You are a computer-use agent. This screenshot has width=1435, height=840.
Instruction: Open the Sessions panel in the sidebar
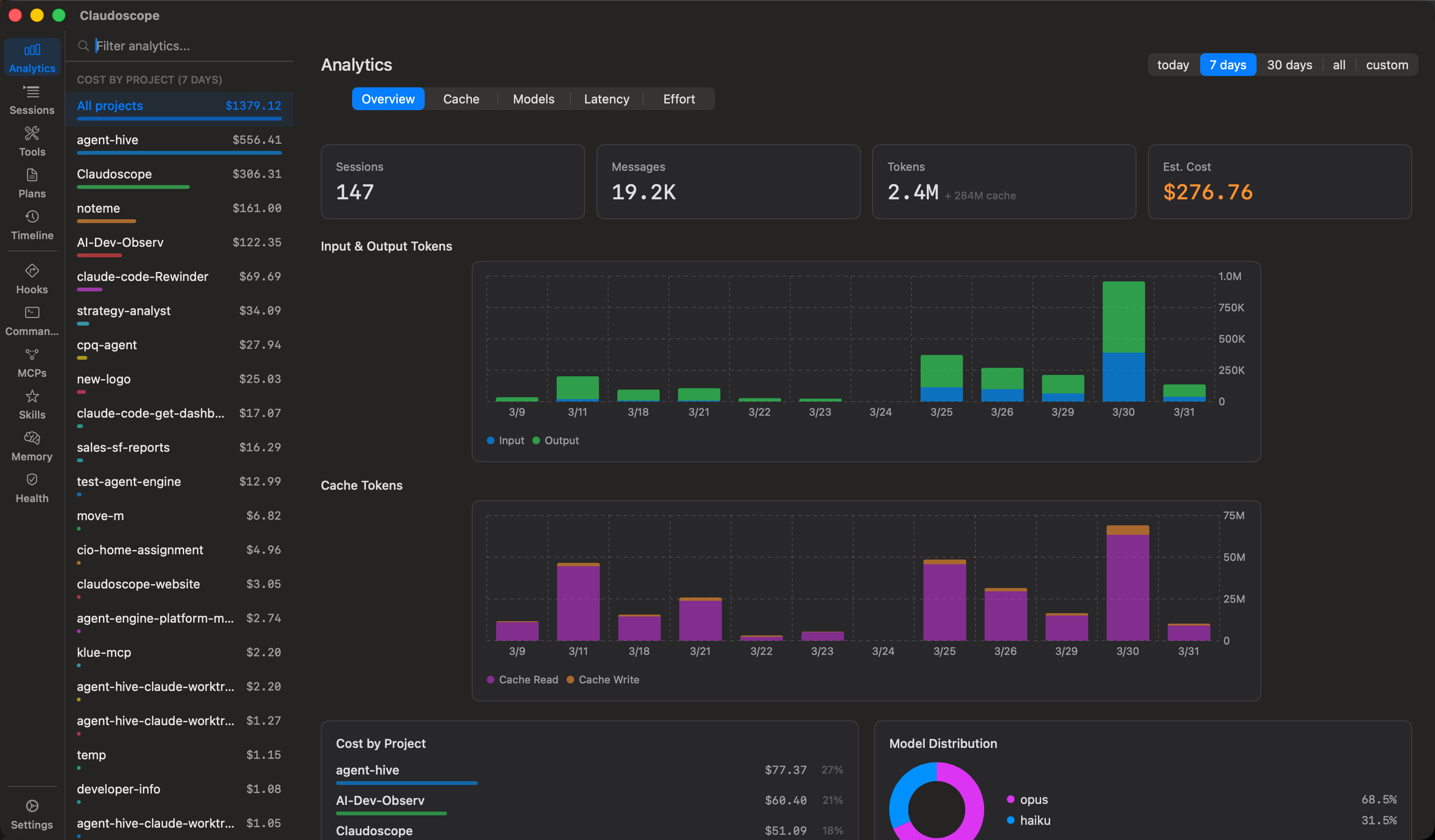click(31, 100)
